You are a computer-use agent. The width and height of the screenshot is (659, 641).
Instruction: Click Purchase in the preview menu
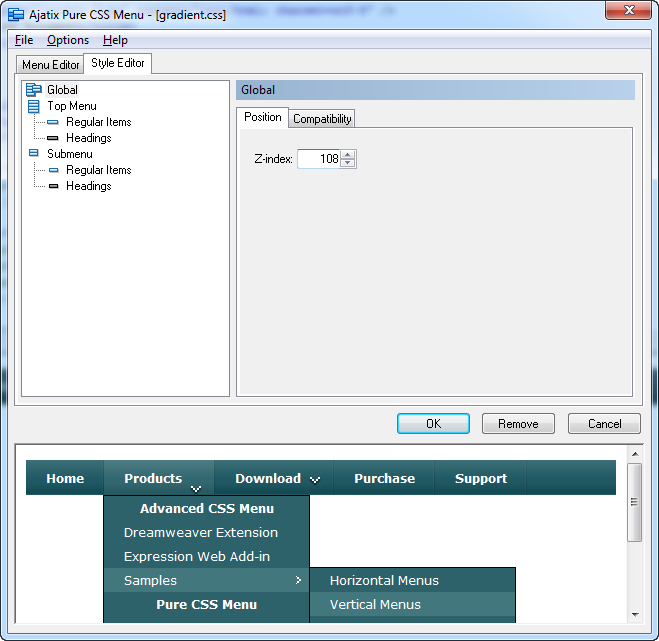tap(384, 478)
